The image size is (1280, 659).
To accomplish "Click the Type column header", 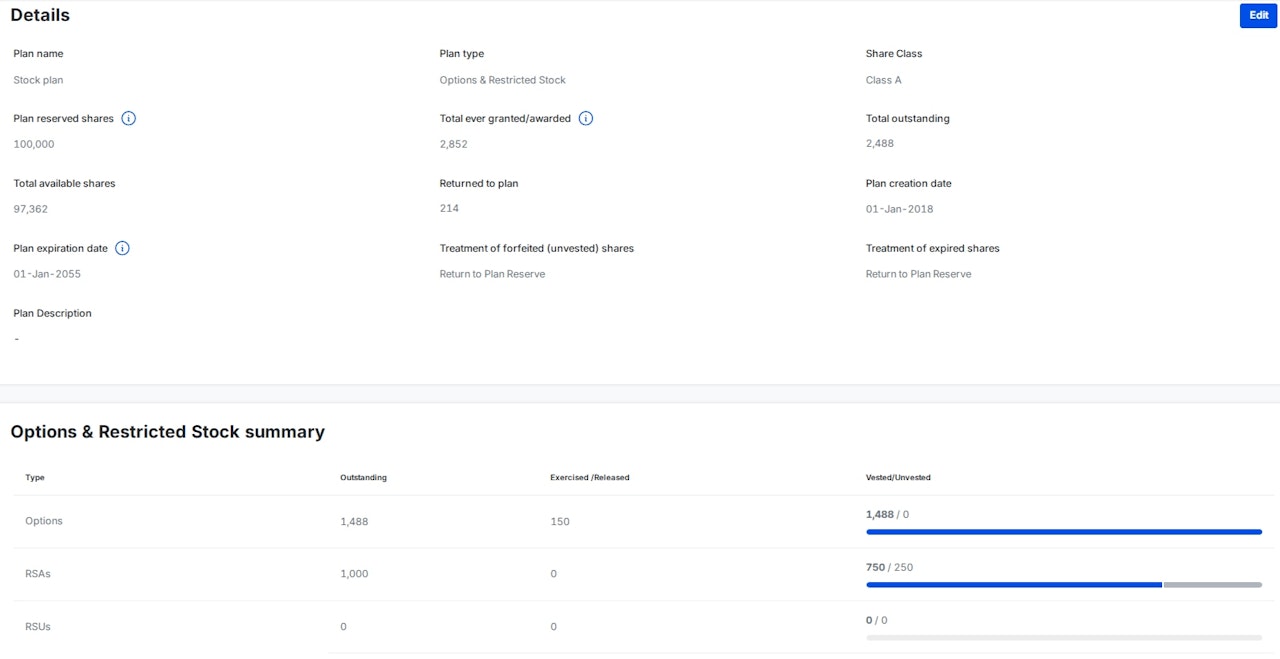I will pos(35,478).
